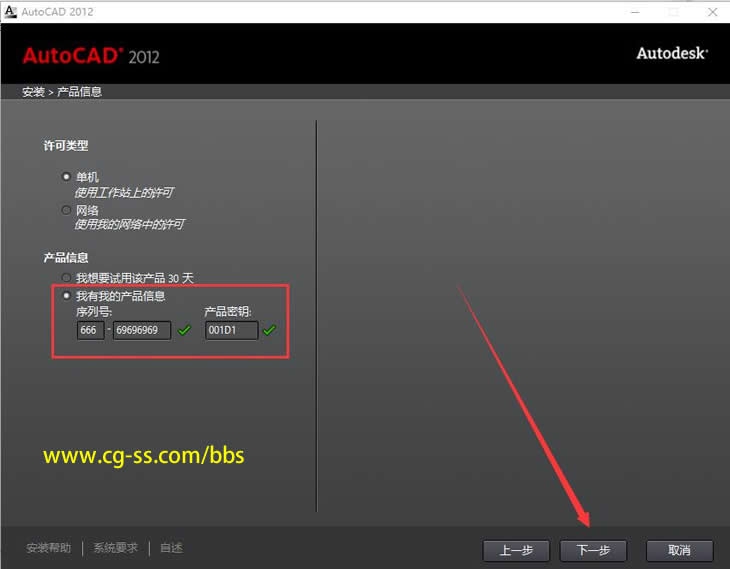Open the 系统要求 link
730x569 pixels.
pyautogui.click(x=115, y=548)
